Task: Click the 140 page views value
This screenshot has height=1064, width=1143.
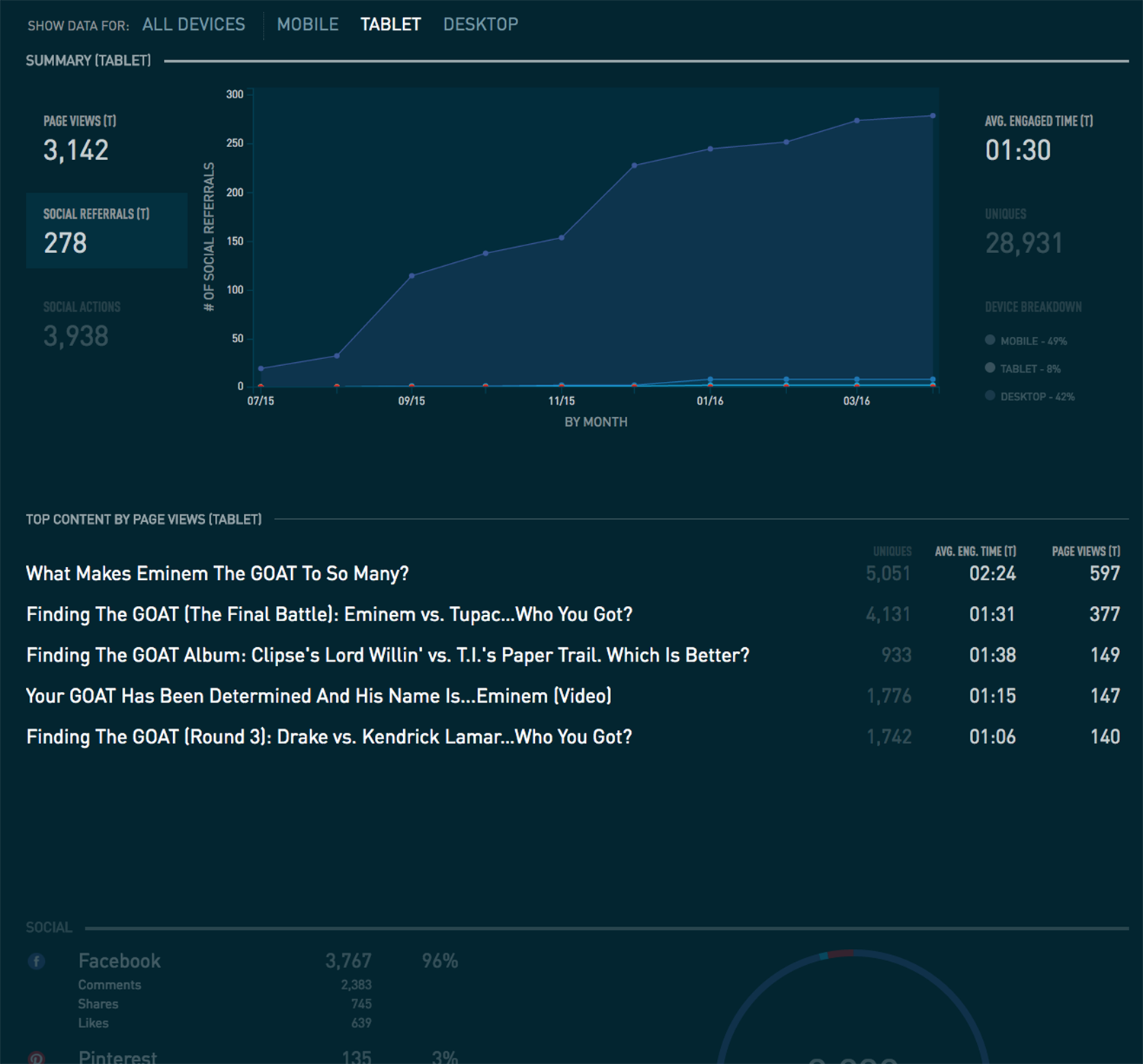Action: (x=1105, y=737)
